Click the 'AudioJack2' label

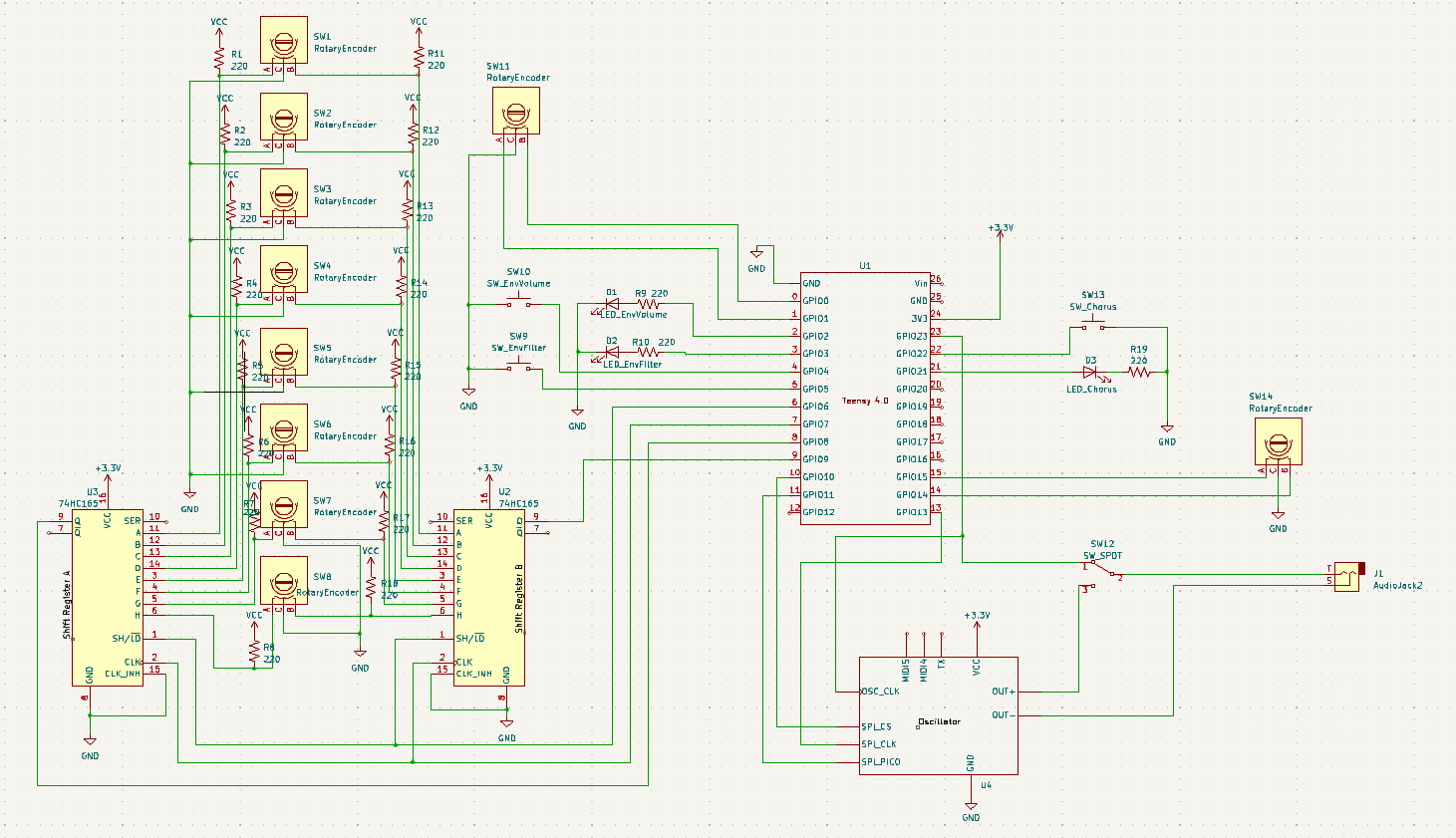[x=1397, y=586]
